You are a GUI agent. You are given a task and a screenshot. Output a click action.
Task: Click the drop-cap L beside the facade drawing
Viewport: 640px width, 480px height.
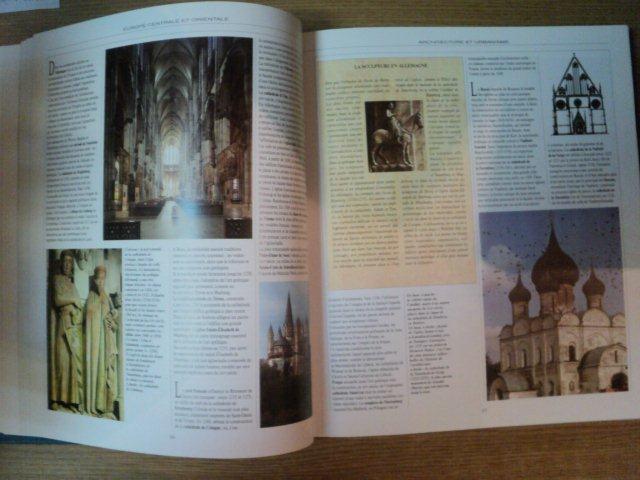(x=473, y=89)
